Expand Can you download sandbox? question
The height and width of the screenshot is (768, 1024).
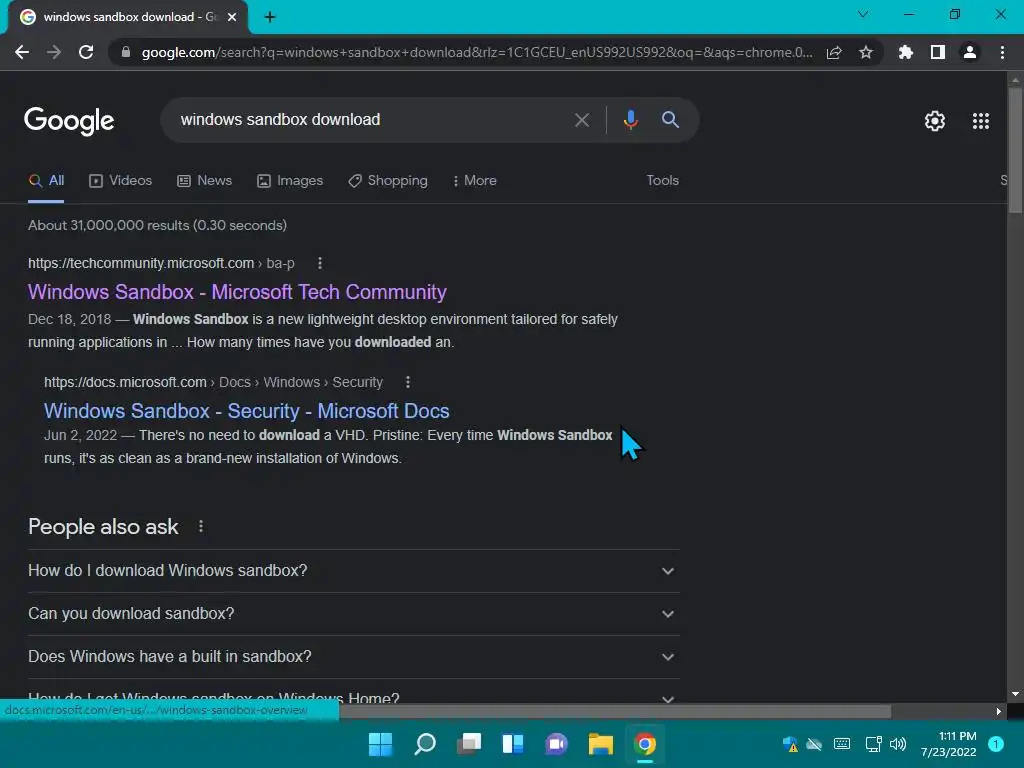[x=353, y=614]
